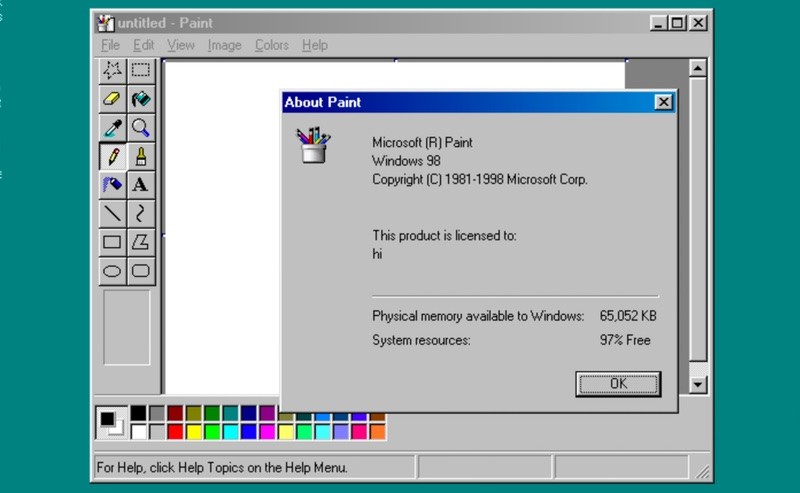Image resolution: width=800 pixels, height=493 pixels.
Task: Choose the Brush tool
Action: (141, 156)
